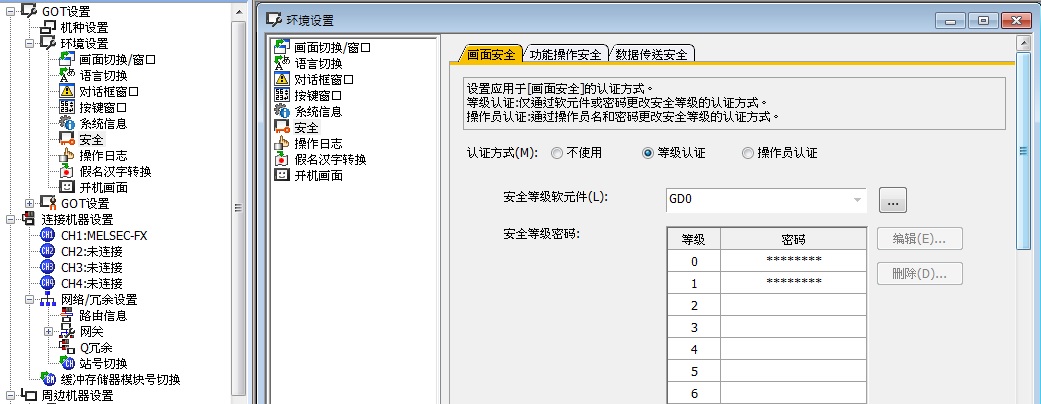Click the dialog's vertical scrollbar thumb
Viewport: 1041px width, 404px height.
[x=1023, y=150]
